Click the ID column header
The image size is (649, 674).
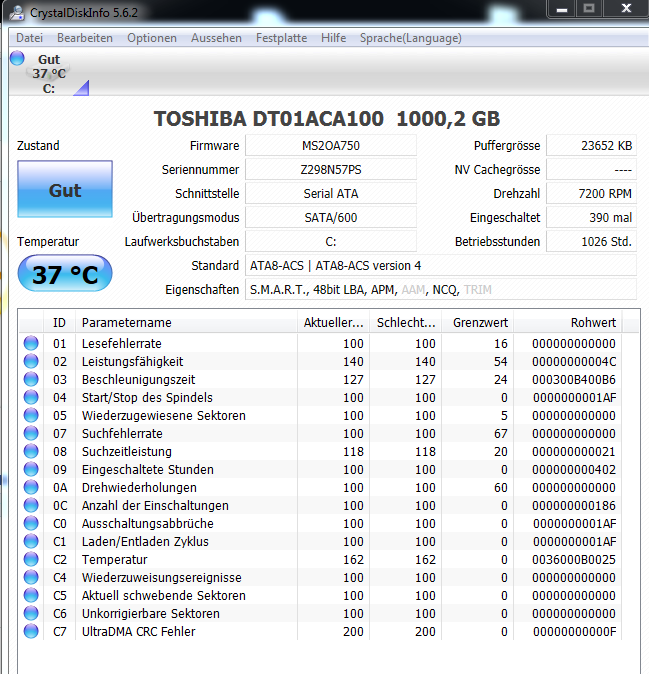[59, 322]
